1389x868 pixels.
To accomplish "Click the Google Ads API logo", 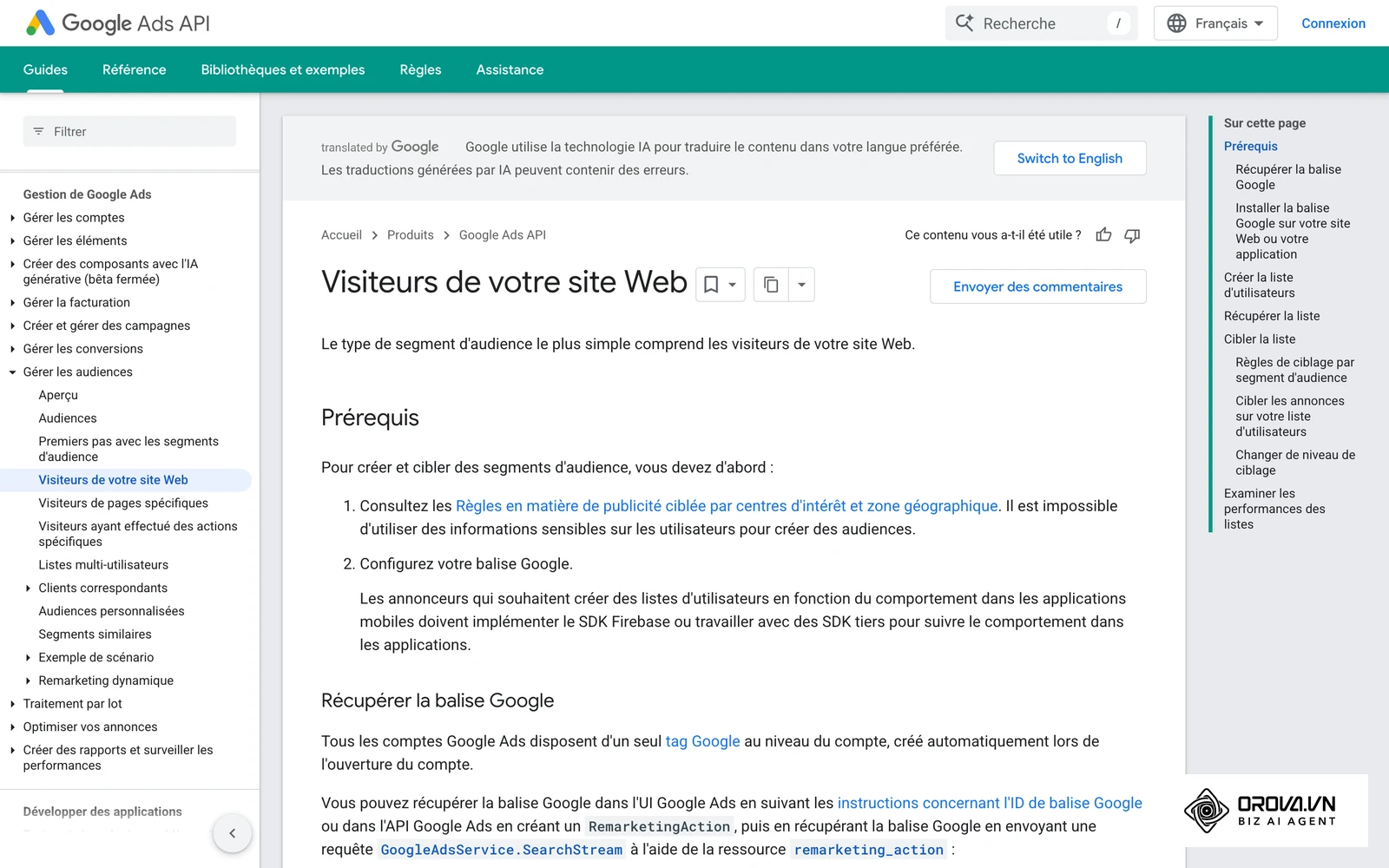I will pyautogui.click(x=118, y=23).
